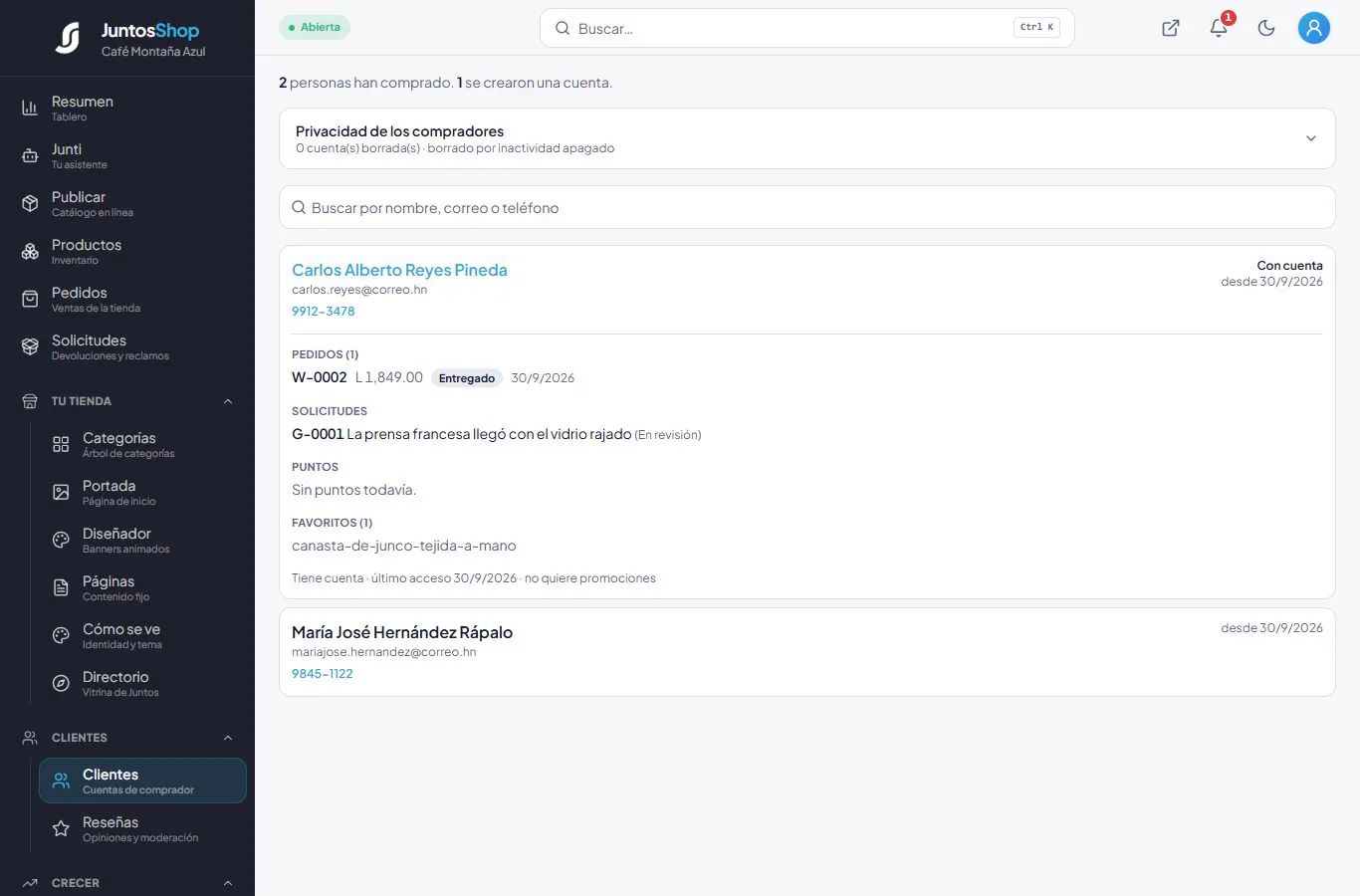Open the user profile avatar
Image resolution: width=1360 pixels, height=896 pixels.
pyautogui.click(x=1314, y=28)
